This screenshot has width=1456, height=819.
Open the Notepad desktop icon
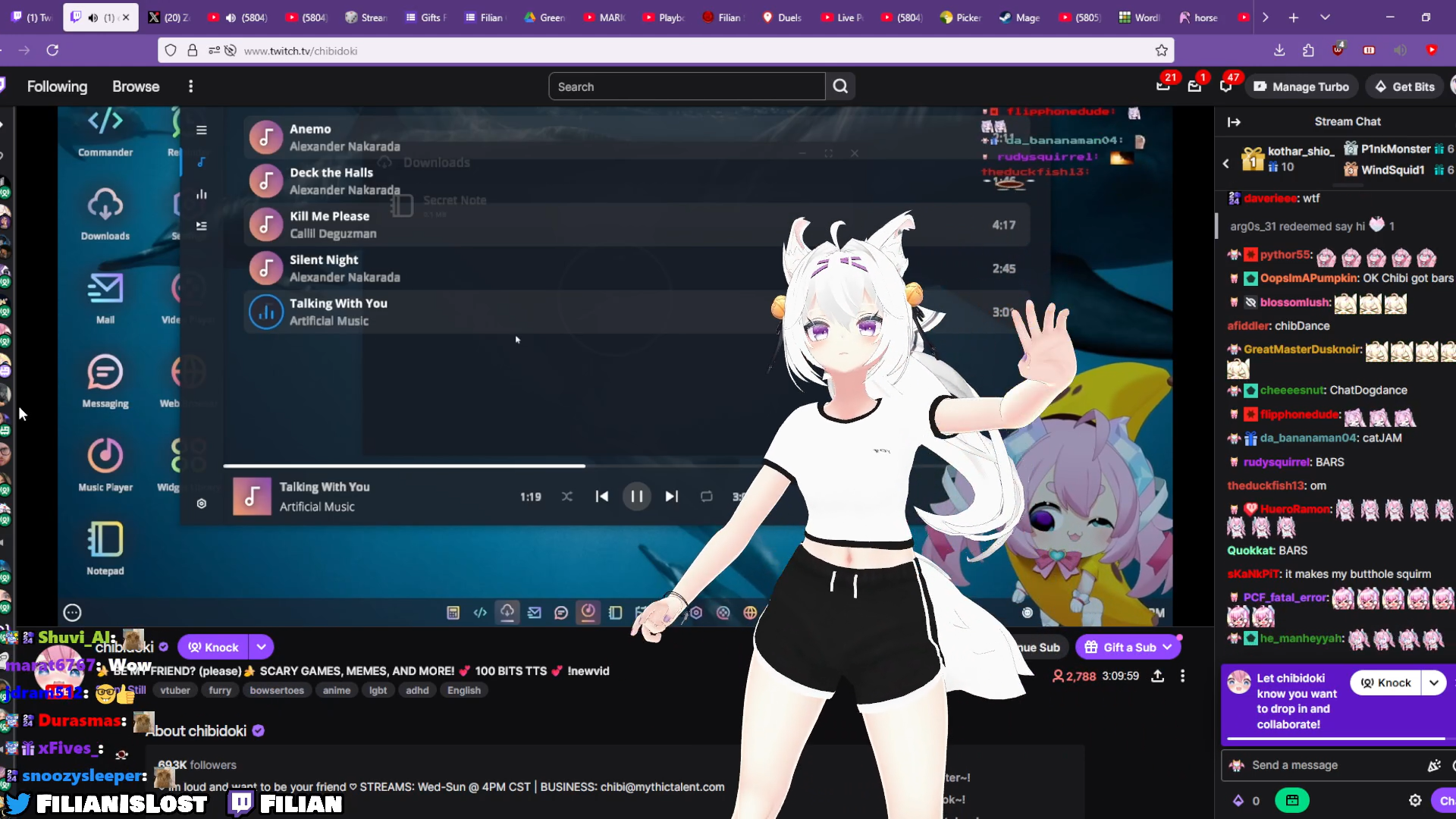click(105, 548)
